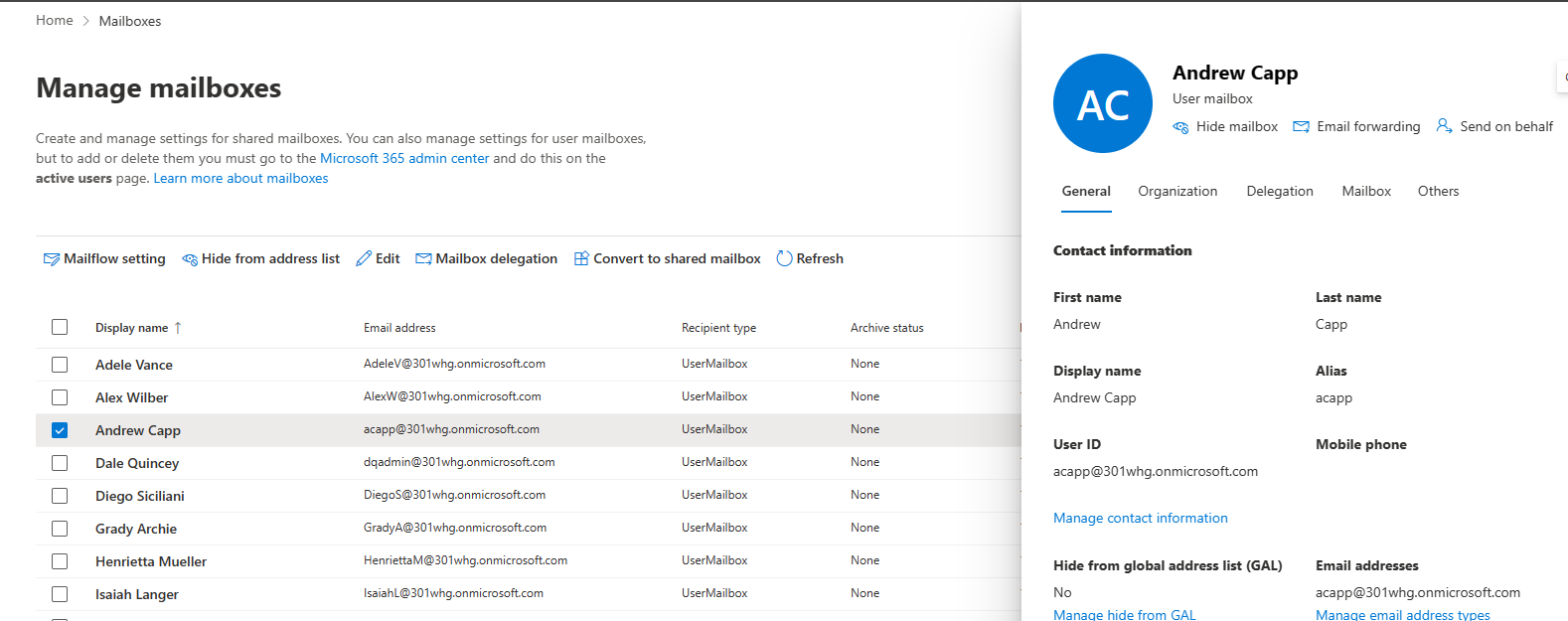Click Manage hide from GAL link
The width and height of the screenshot is (1568, 621).
click(1125, 615)
